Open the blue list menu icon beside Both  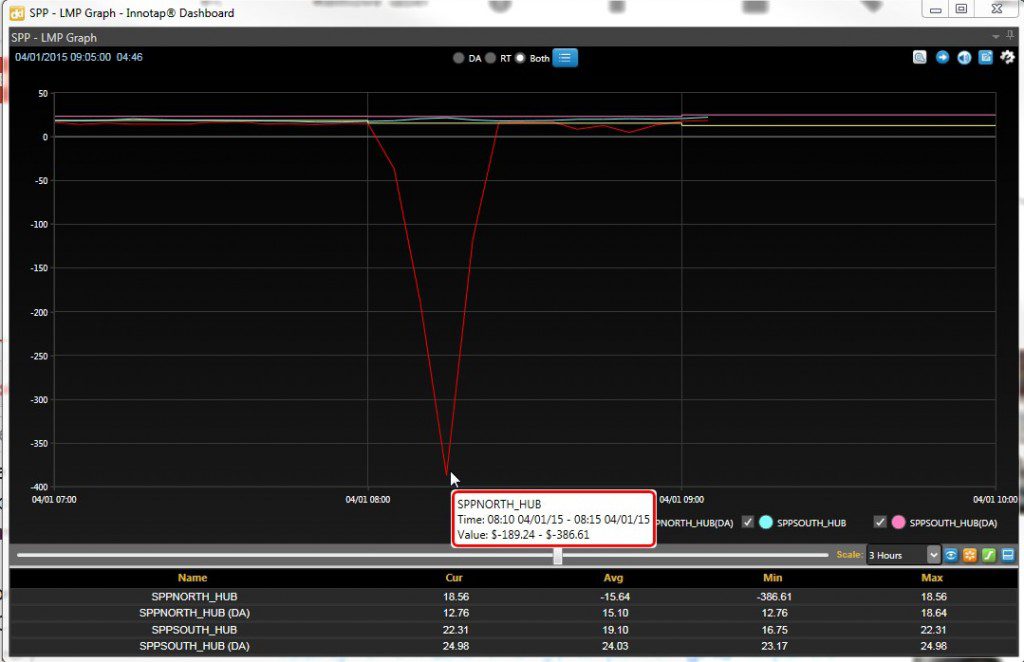[565, 58]
